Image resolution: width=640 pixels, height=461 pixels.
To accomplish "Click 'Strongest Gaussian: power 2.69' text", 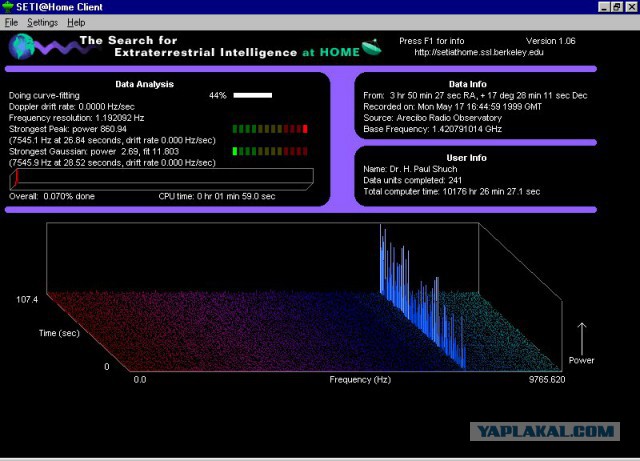I will [x=94, y=151].
